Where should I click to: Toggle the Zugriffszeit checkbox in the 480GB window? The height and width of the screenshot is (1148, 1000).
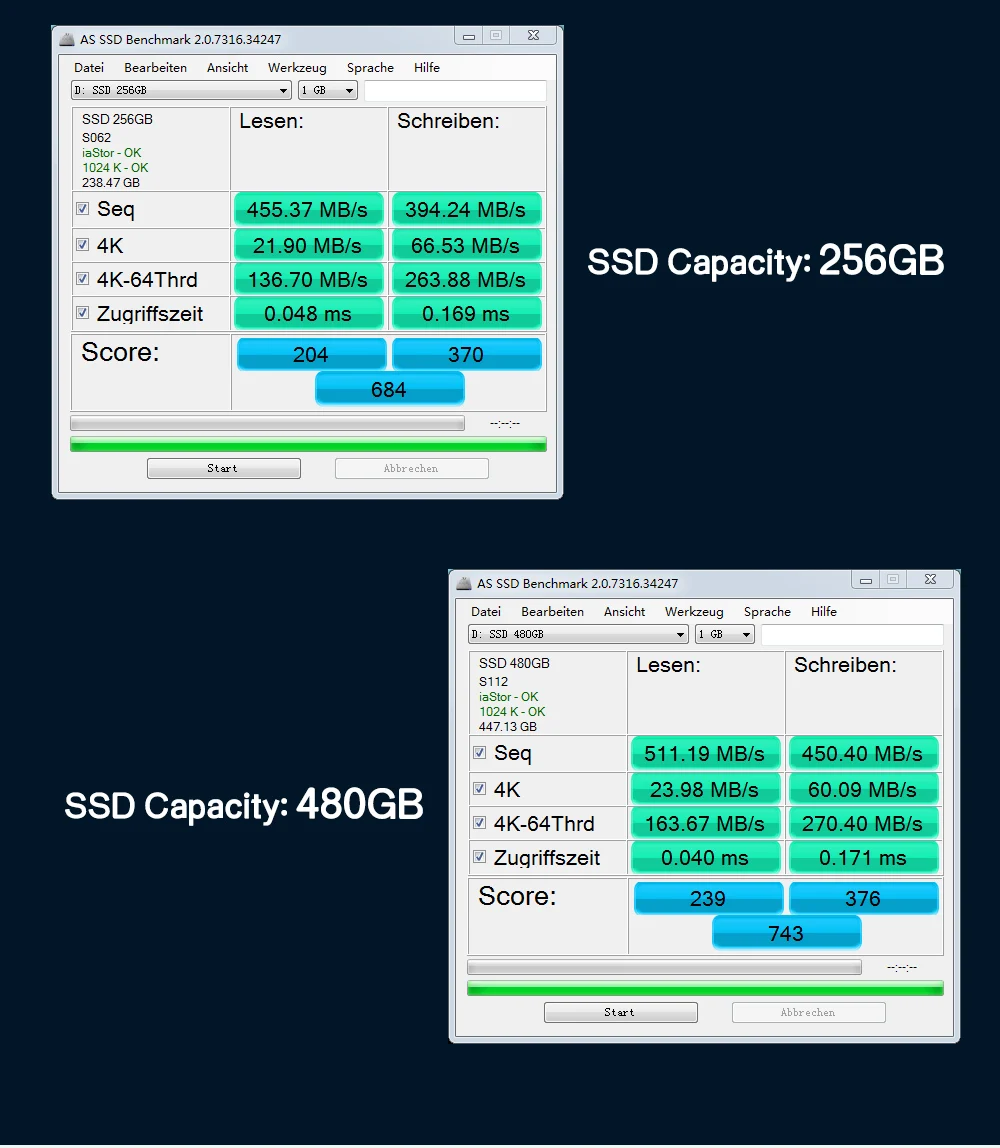coord(480,856)
